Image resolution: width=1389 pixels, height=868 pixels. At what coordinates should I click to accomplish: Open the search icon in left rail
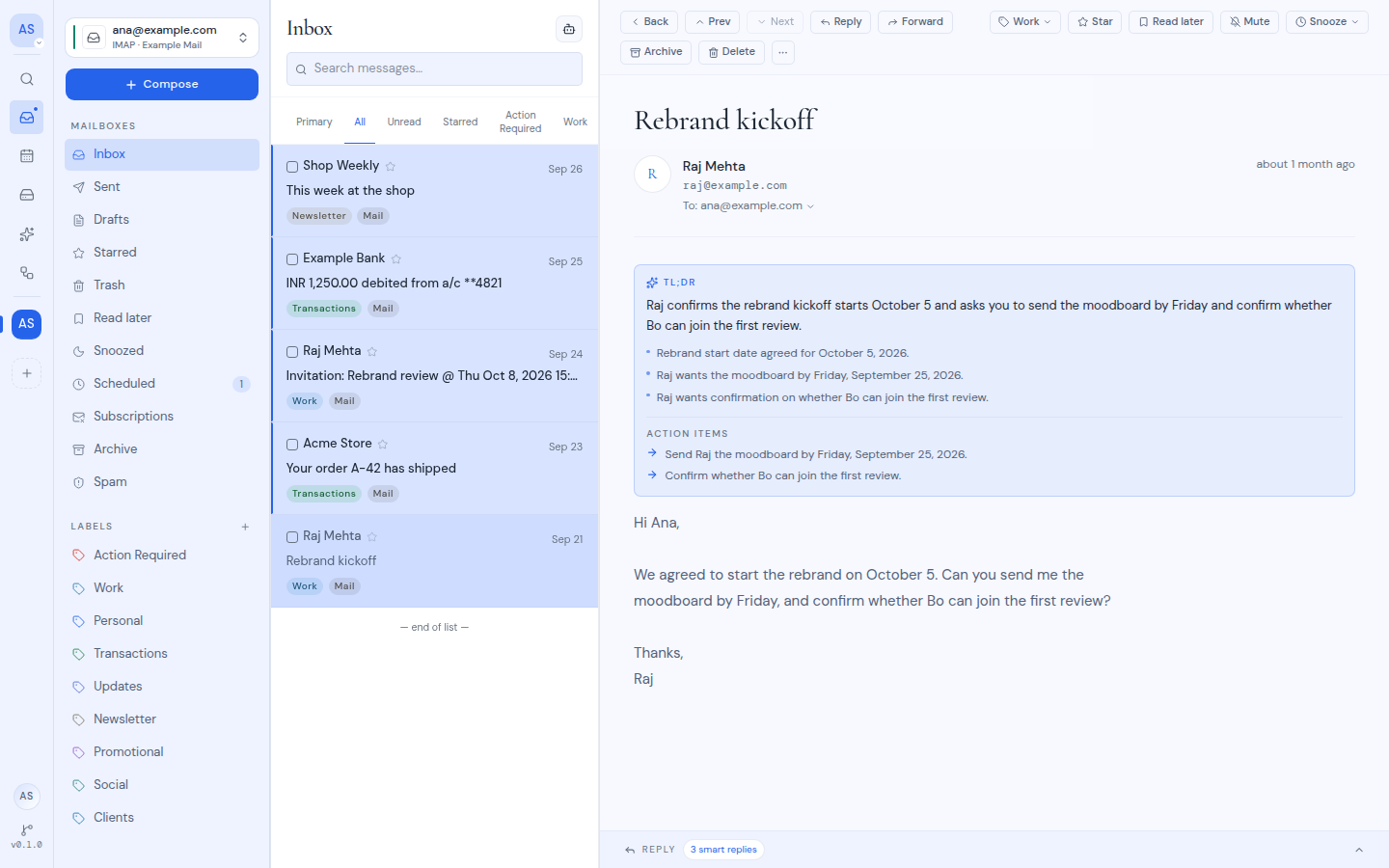click(x=27, y=79)
